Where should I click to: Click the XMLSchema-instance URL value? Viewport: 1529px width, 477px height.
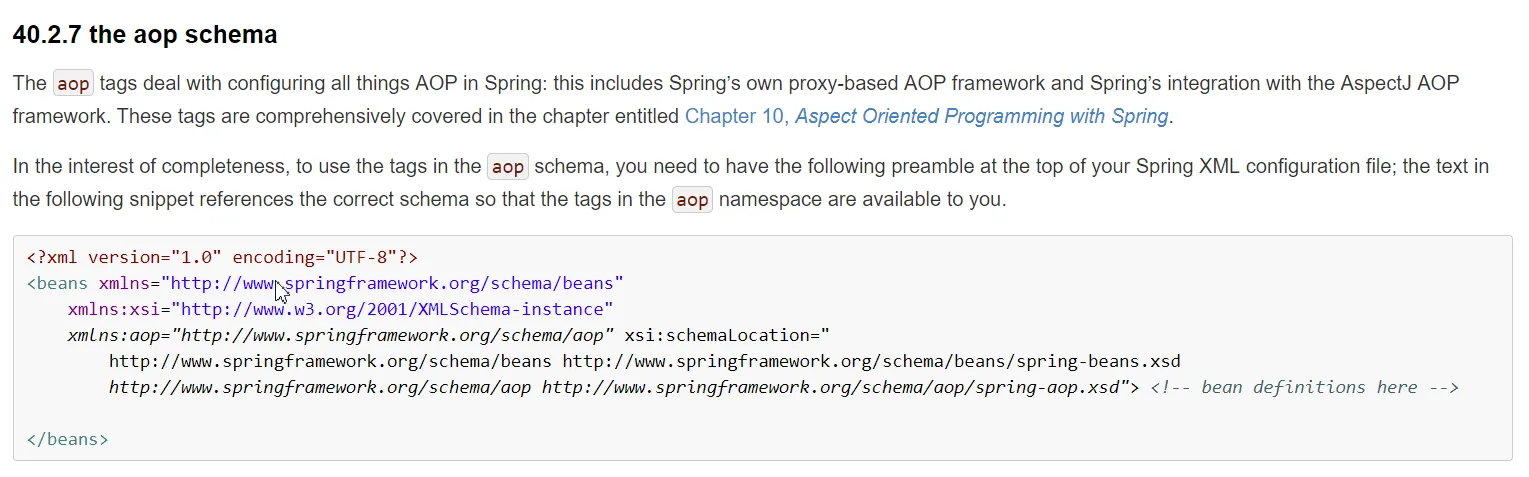pos(396,310)
